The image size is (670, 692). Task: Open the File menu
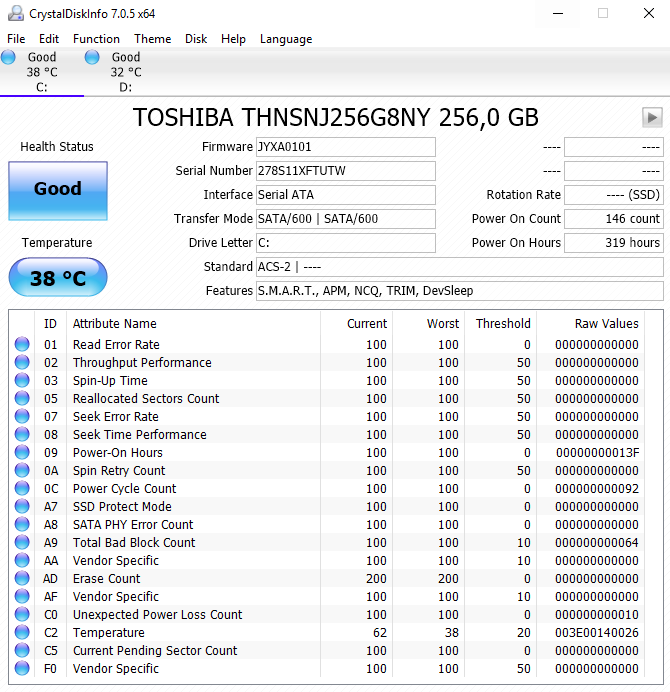[16, 39]
